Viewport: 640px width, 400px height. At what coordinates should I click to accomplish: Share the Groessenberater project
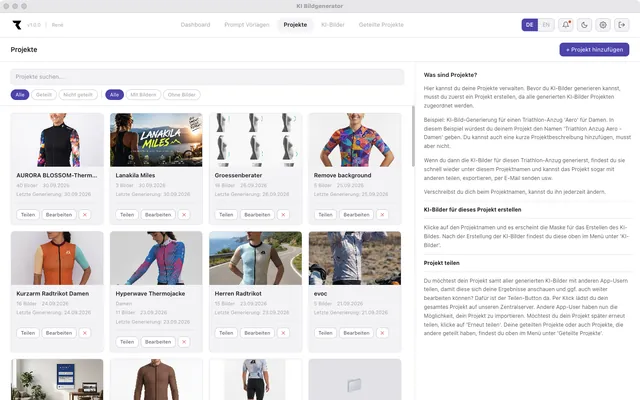(x=226, y=215)
